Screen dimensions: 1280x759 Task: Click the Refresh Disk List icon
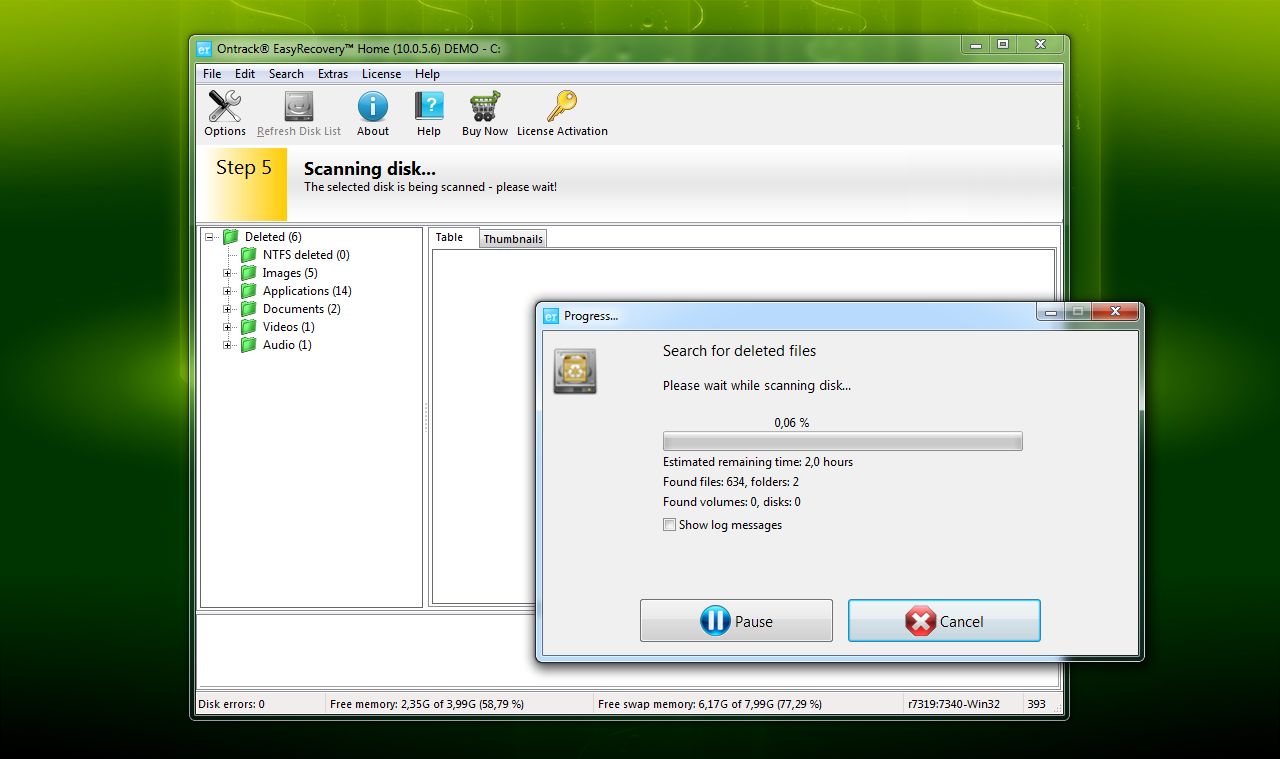pyautogui.click(x=298, y=106)
